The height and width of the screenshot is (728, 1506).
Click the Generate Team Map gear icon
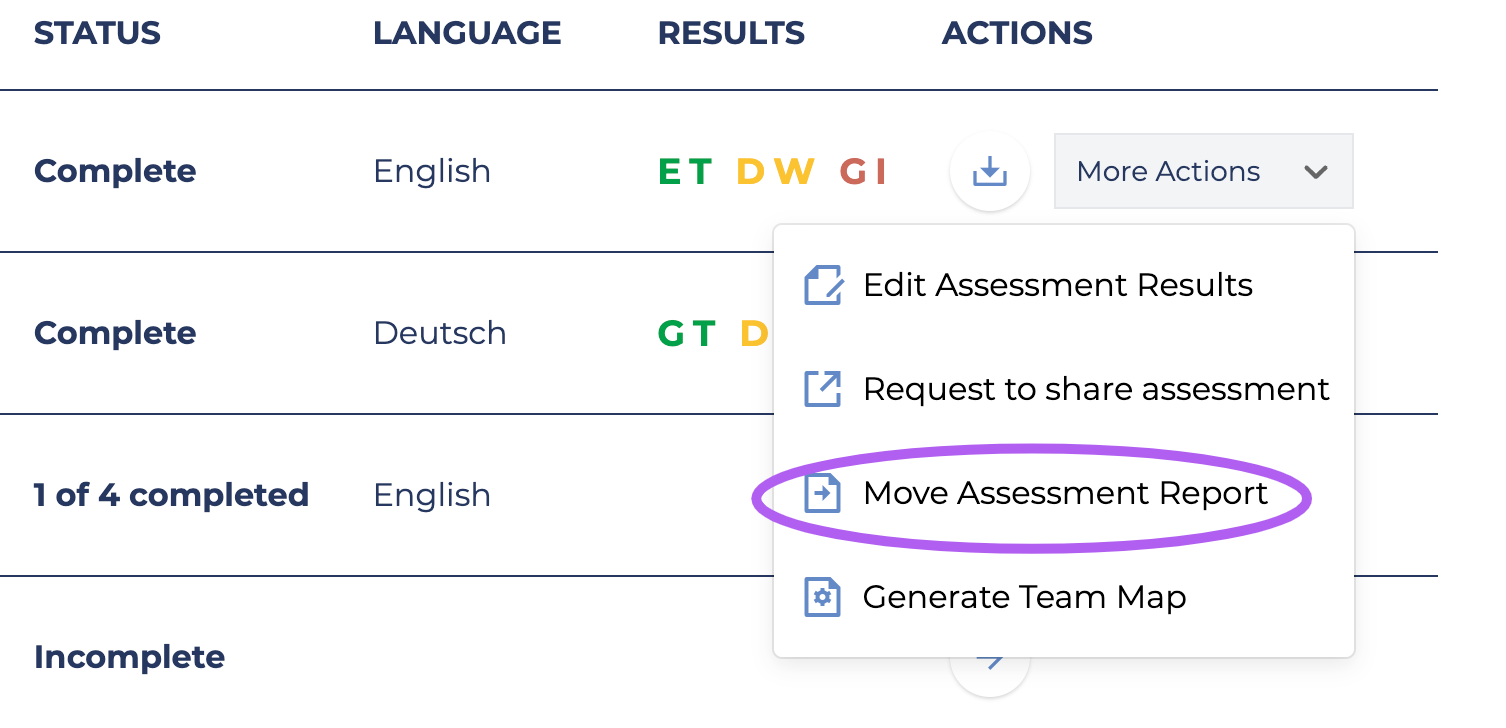pos(823,597)
